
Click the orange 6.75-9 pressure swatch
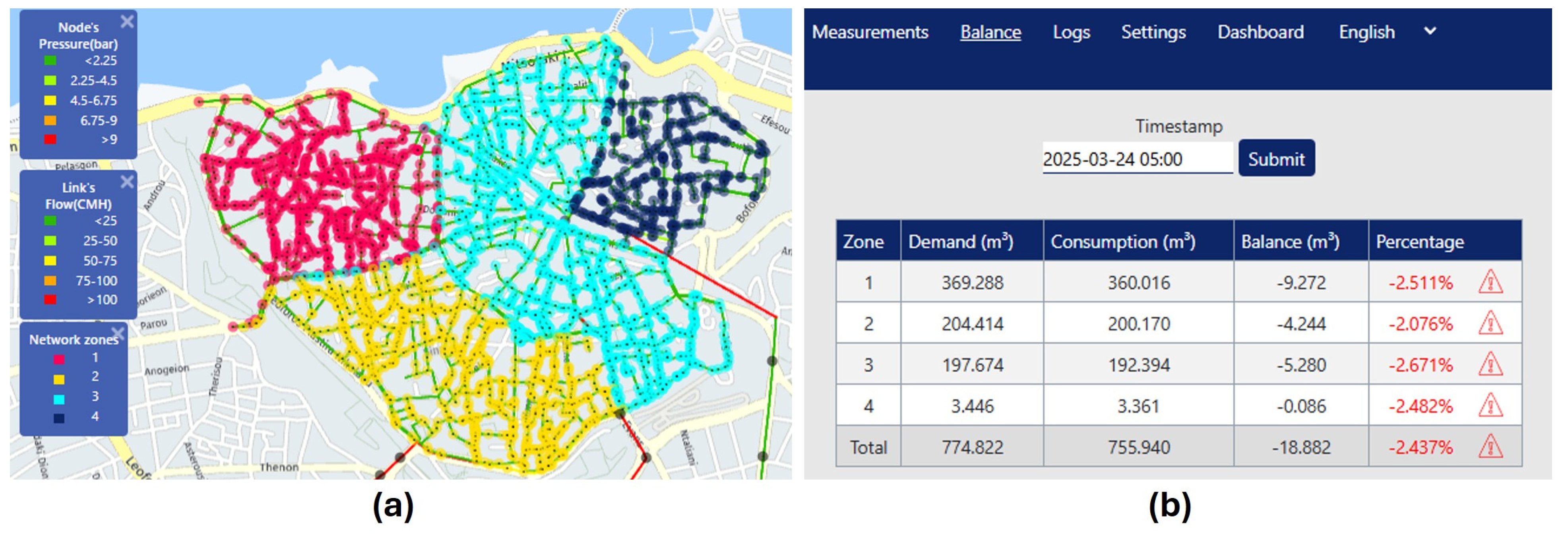50,120
